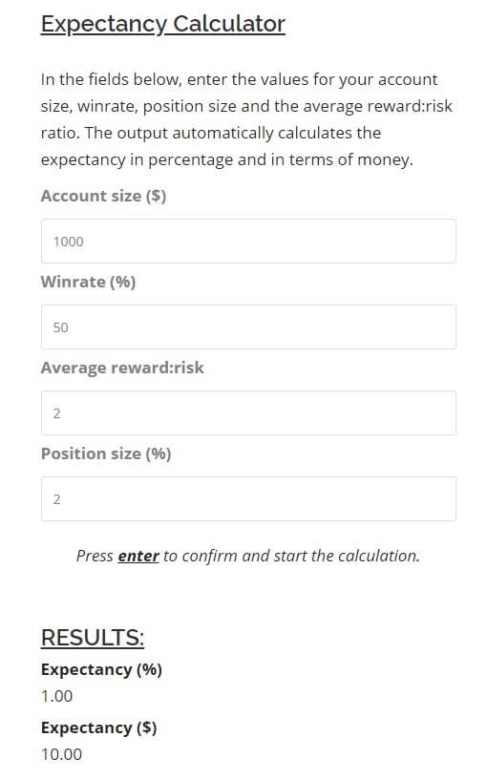Image resolution: width=487 pixels, height=780 pixels.
Task: Click the Average reward:risk label text
Action: click(x=122, y=368)
